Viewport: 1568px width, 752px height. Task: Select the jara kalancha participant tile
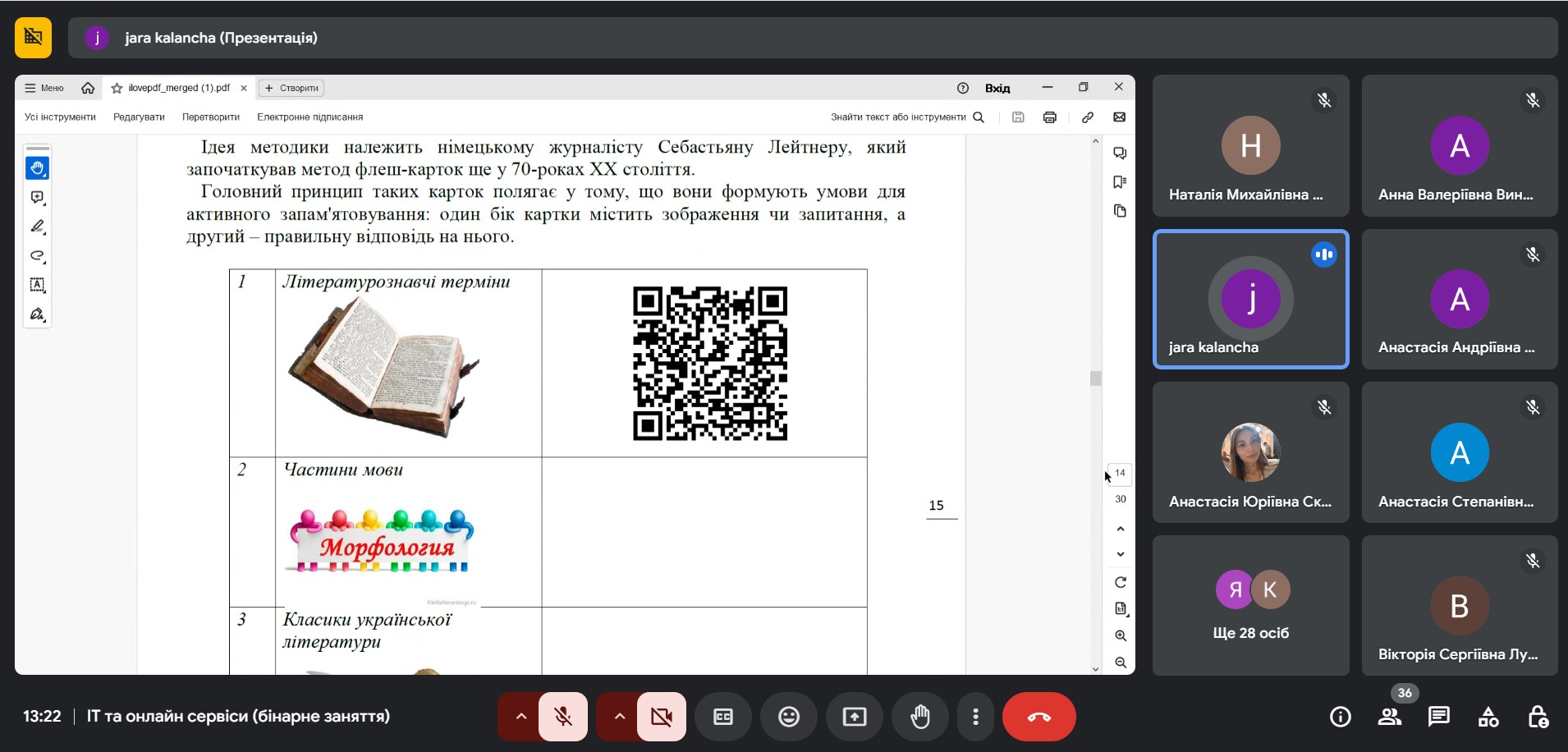coord(1250,299)
